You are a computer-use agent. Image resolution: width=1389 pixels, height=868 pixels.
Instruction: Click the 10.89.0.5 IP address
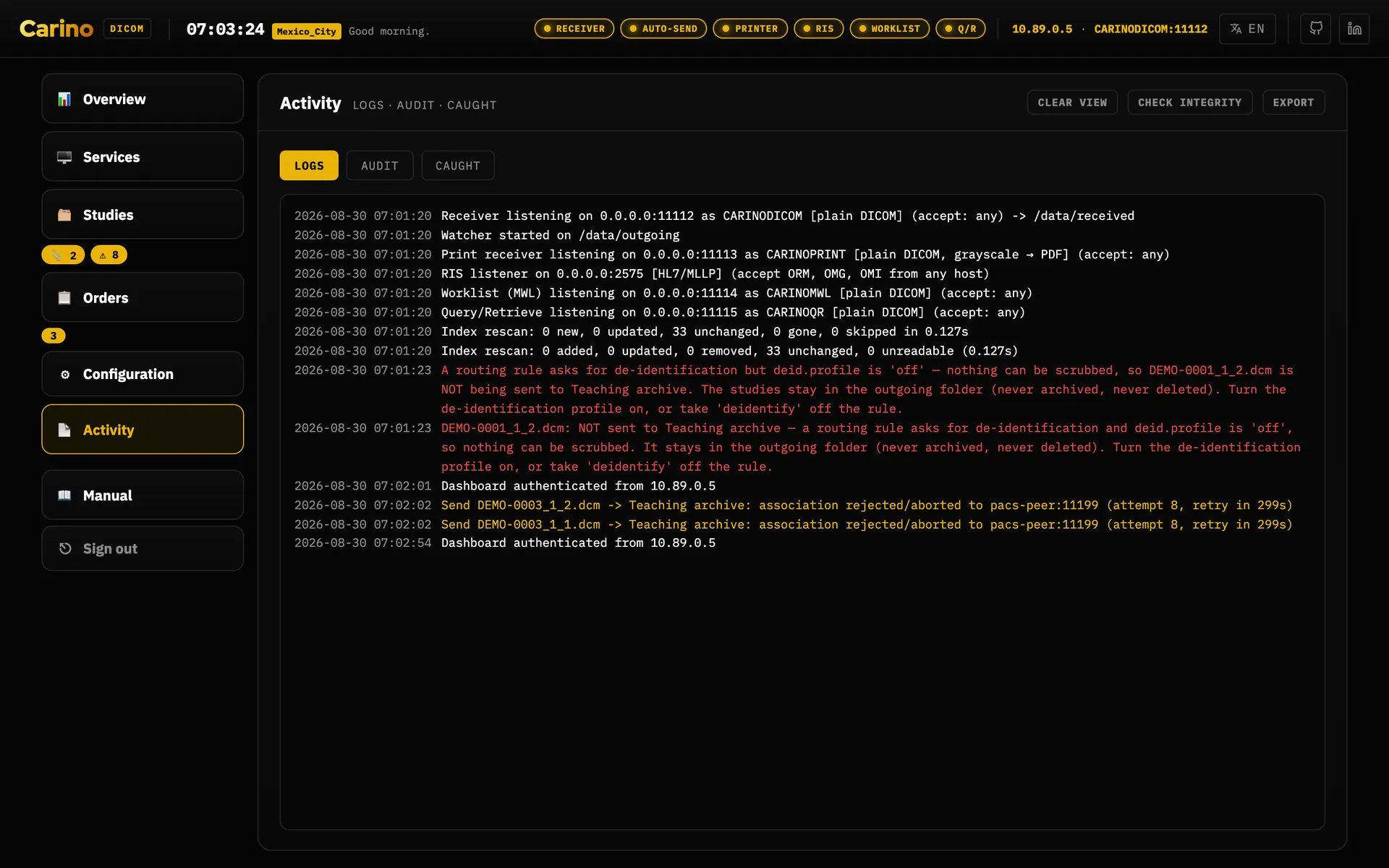coord(1042,29)
